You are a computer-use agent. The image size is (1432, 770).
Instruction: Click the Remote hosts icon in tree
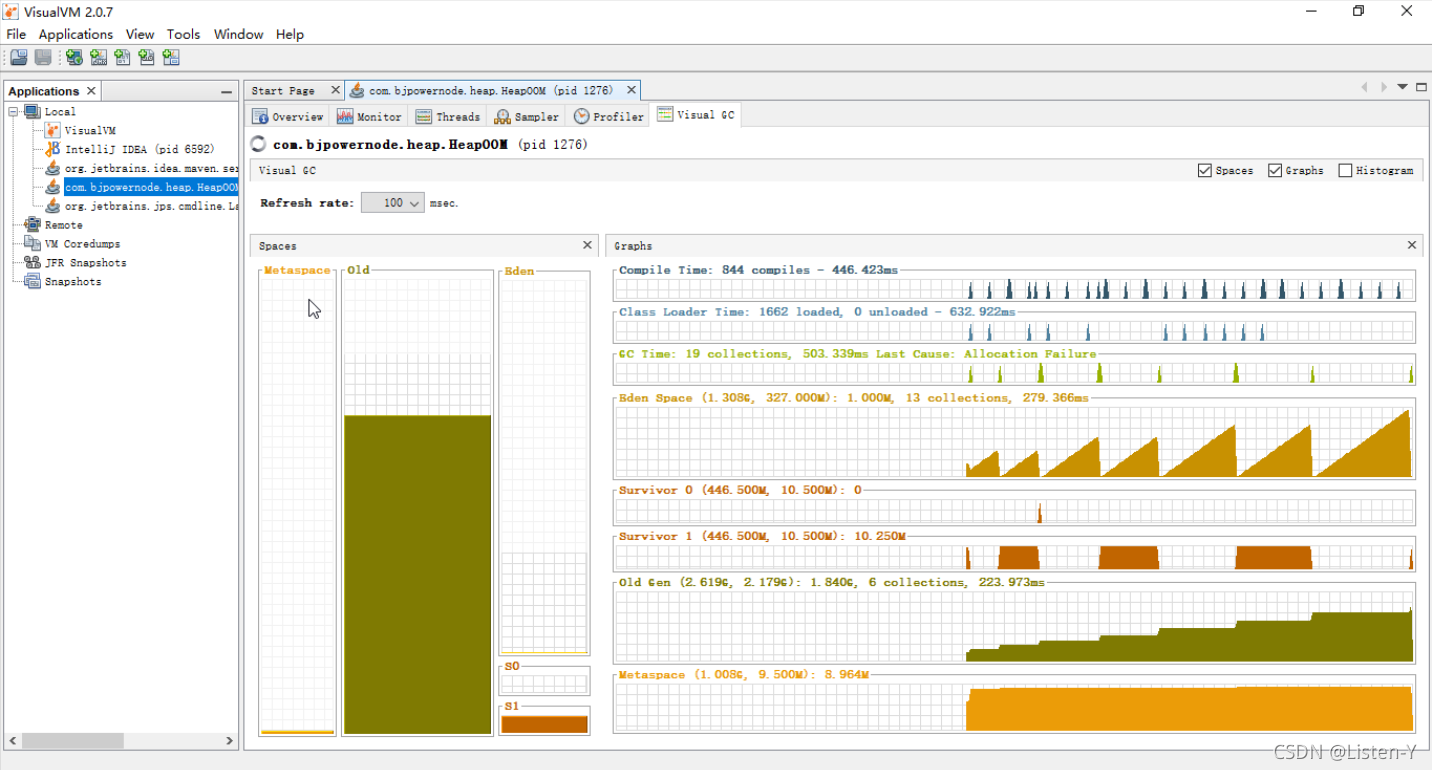(x=33, y=225)
